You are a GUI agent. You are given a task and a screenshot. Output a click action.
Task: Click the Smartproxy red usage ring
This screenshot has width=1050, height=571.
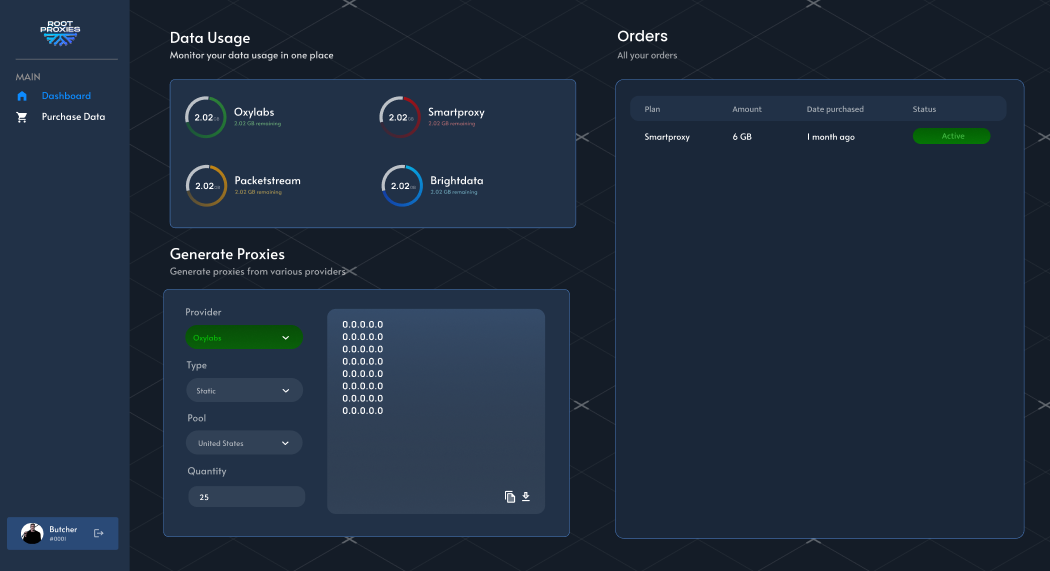[x=400, y=117]
